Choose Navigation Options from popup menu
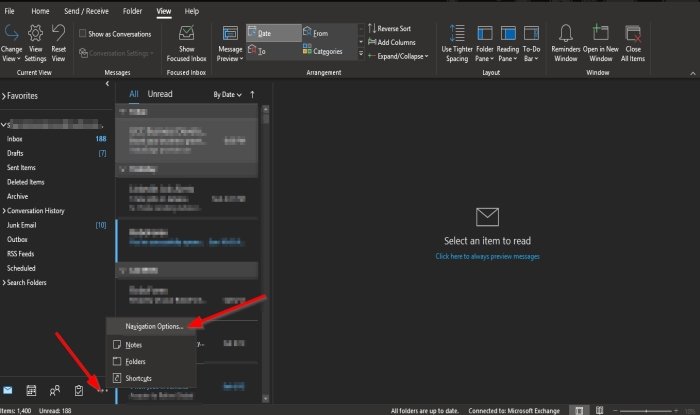This screenshot has height=415, width=700. coord(154,326)
